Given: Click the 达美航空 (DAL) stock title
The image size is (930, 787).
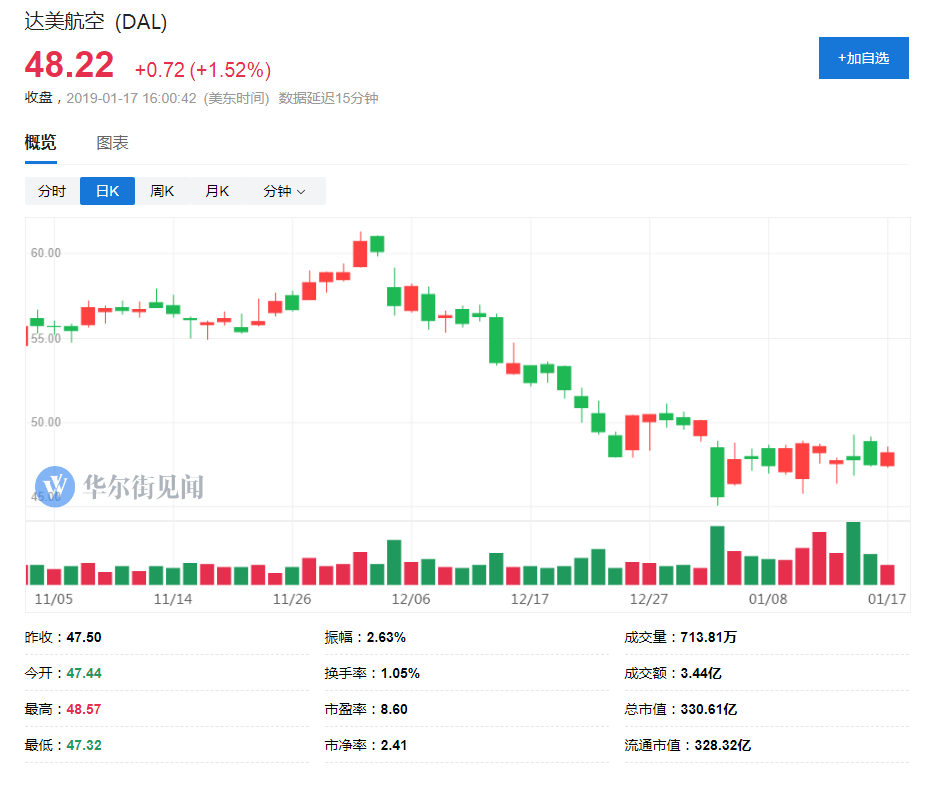Looking at the screenshot, I should click(95, 22).
